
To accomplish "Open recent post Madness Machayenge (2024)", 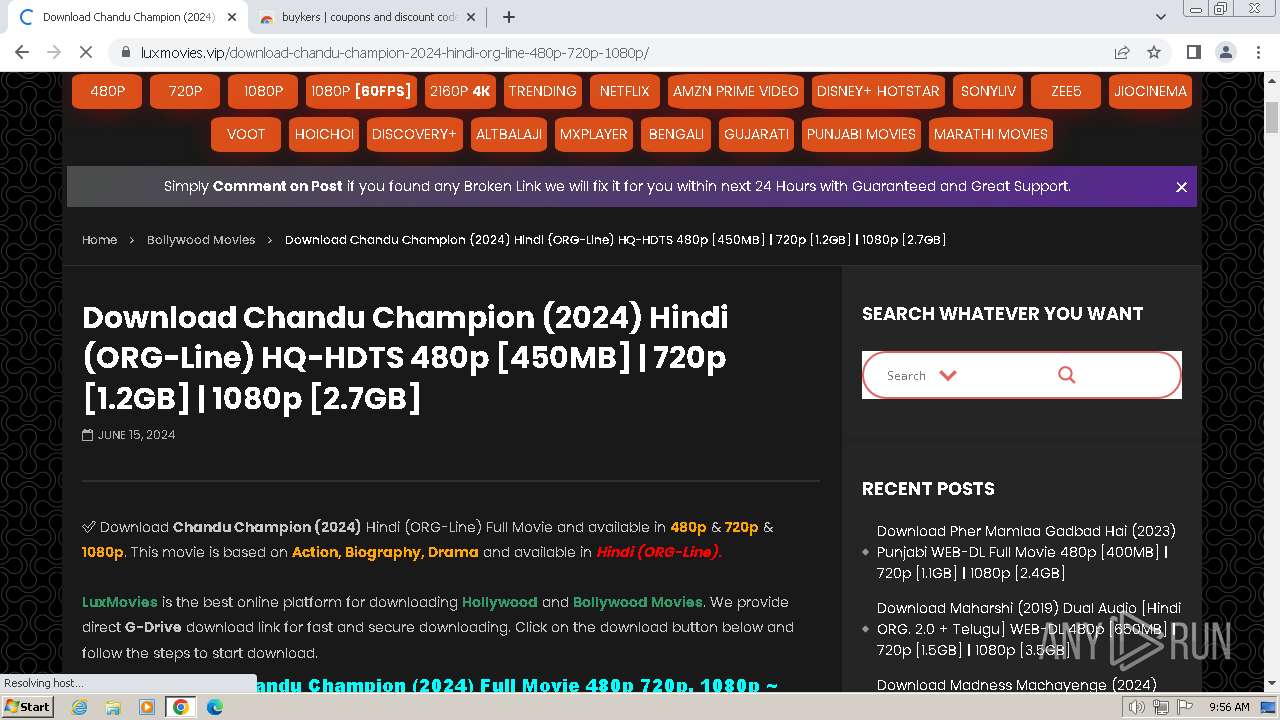I will tap(1016, 685).
